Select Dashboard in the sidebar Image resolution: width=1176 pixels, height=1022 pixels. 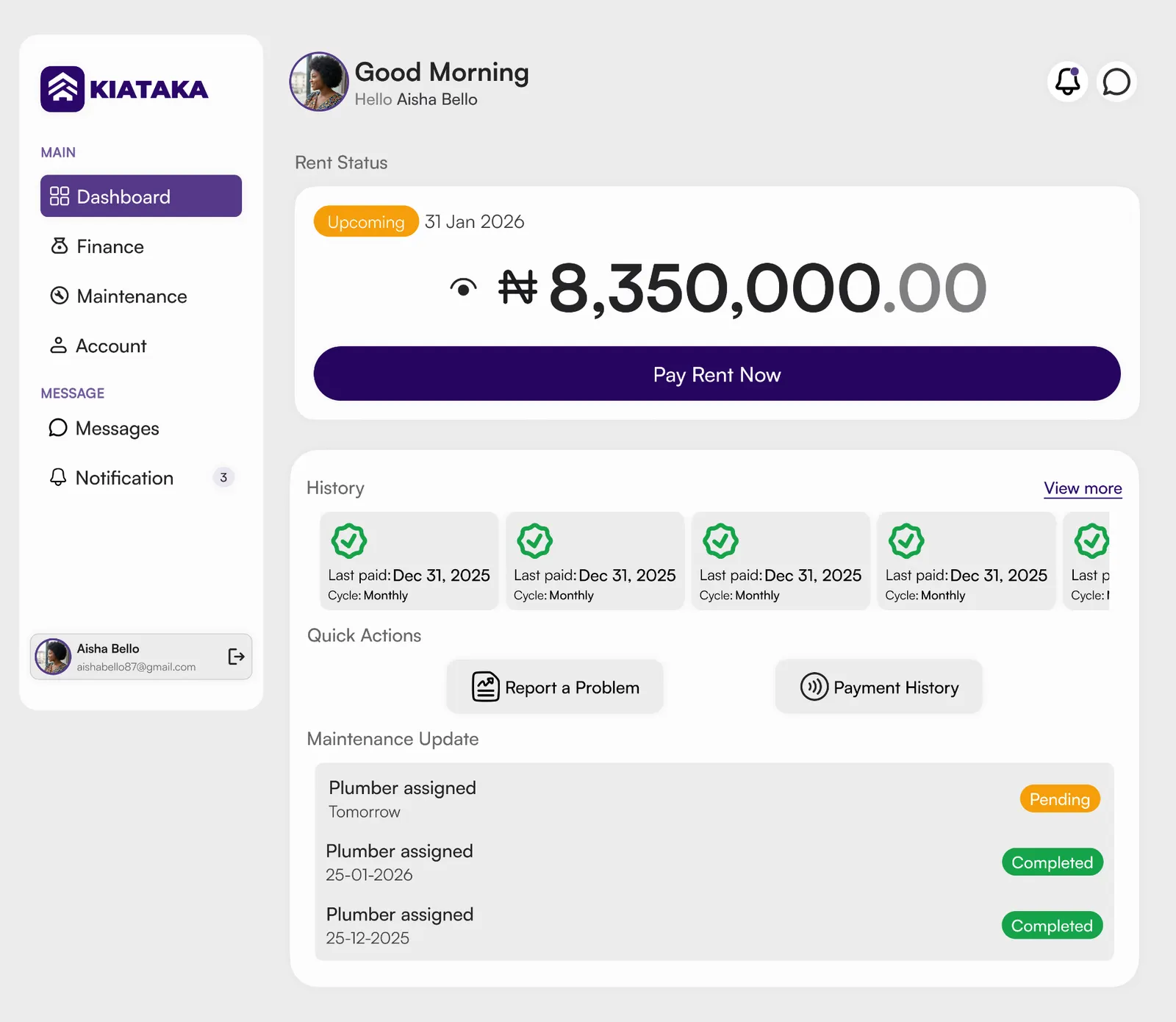tap(141, 196)
